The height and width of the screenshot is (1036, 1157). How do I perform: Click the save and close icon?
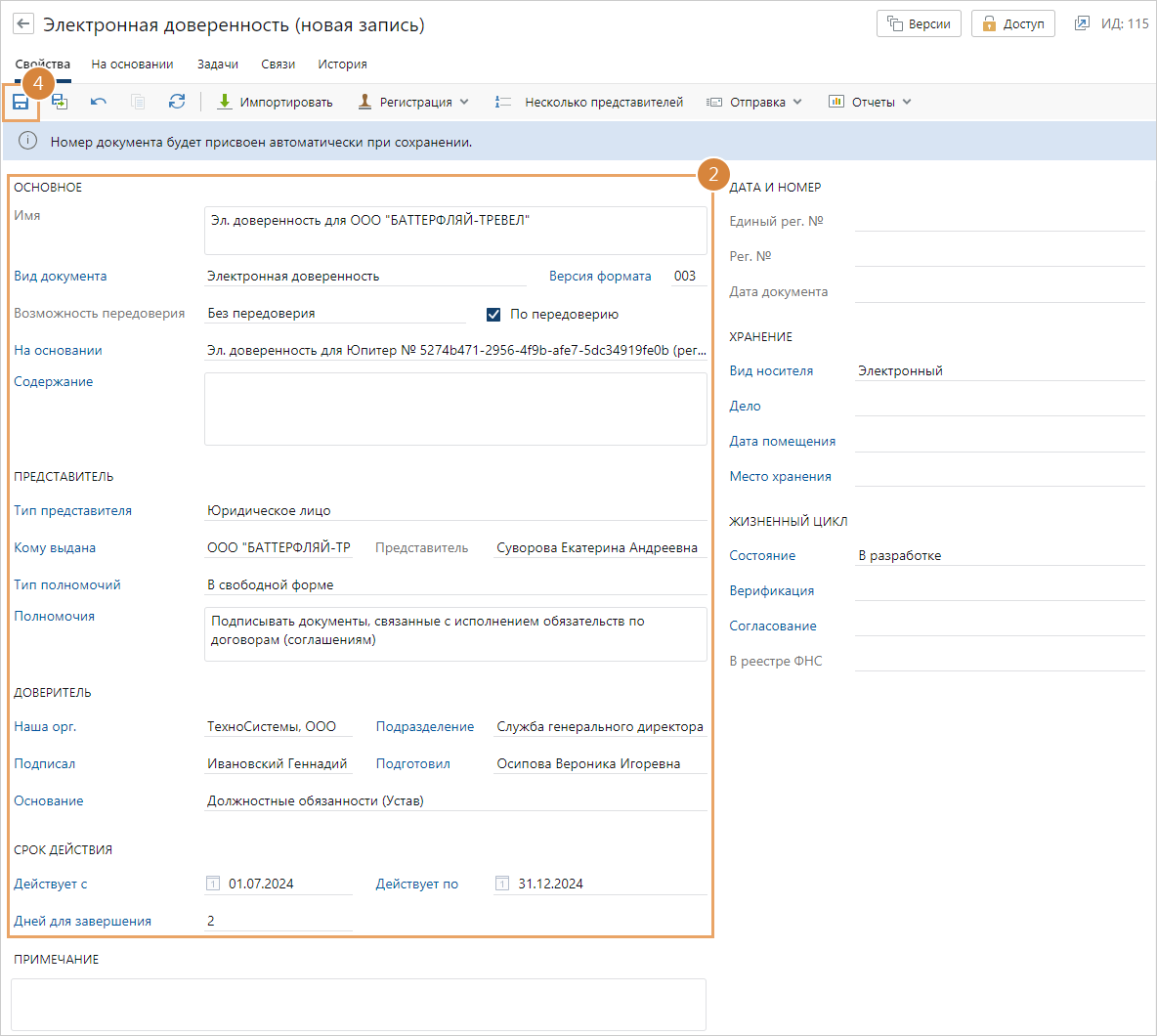tap(60, 102)
